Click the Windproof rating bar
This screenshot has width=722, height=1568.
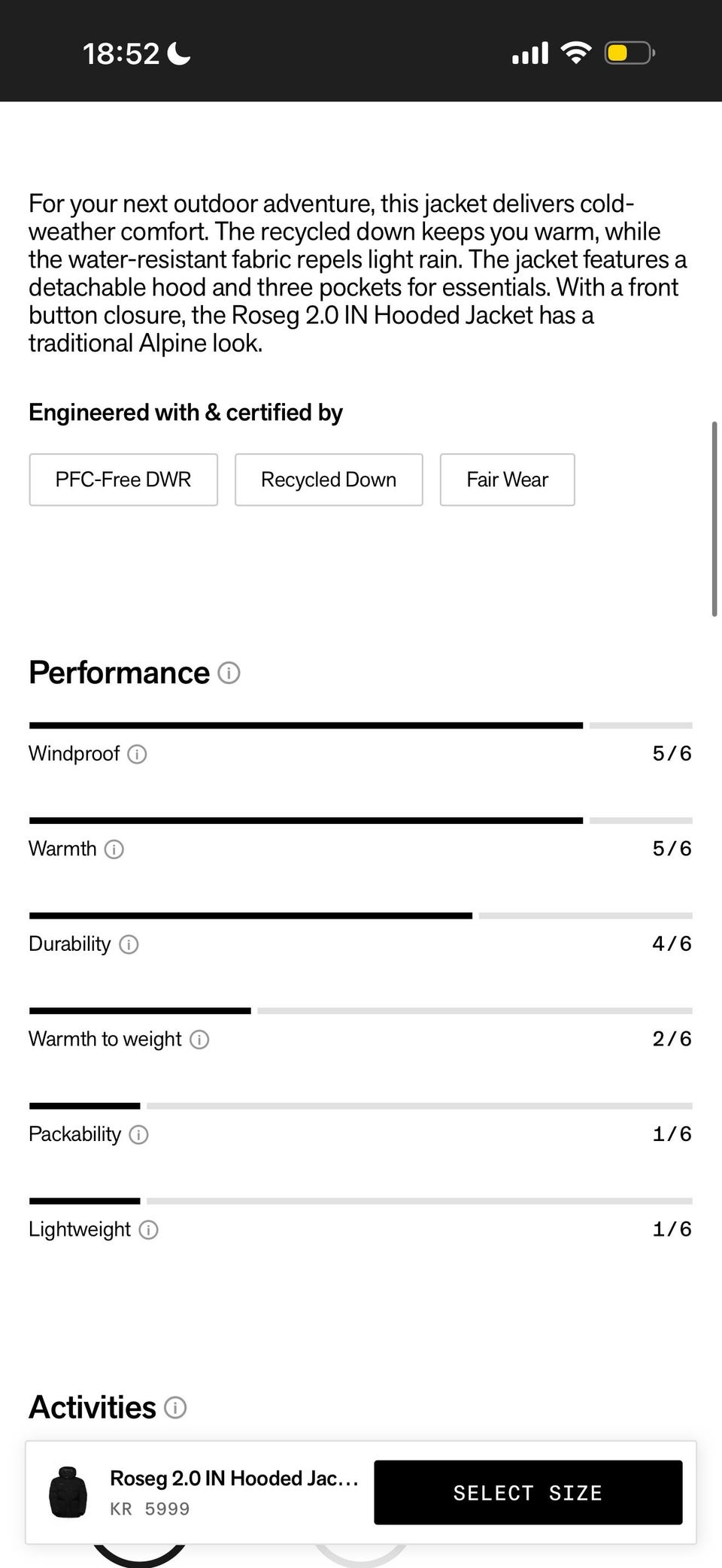pyautogui.click(x=360, y=725)
